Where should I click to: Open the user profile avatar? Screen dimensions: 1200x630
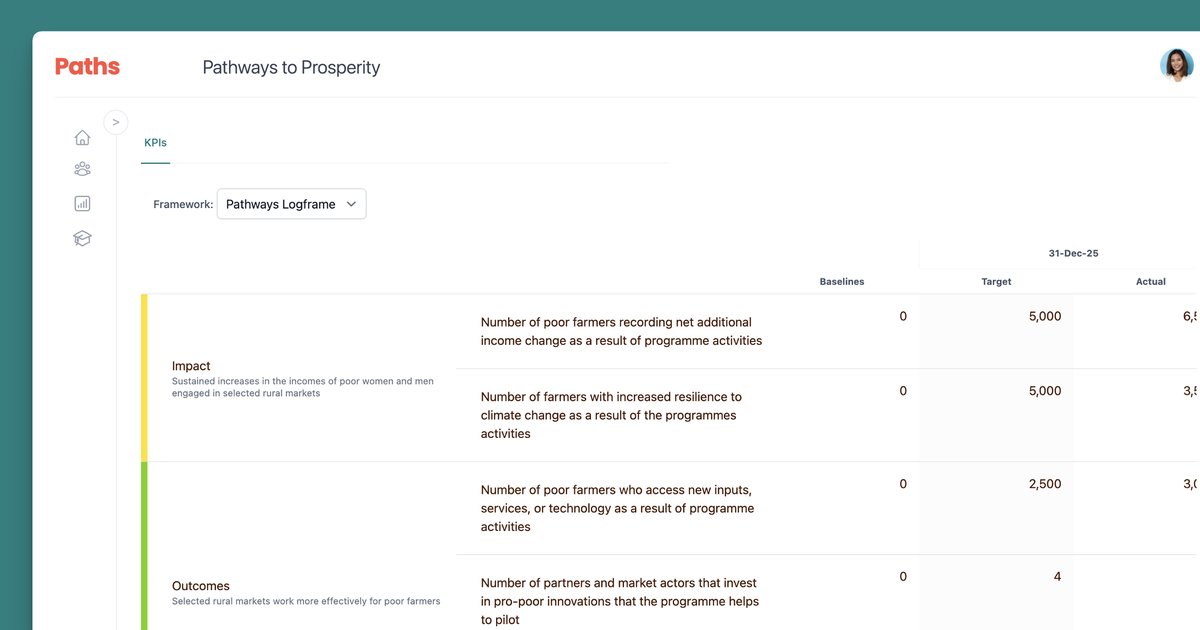point(1176,66)
